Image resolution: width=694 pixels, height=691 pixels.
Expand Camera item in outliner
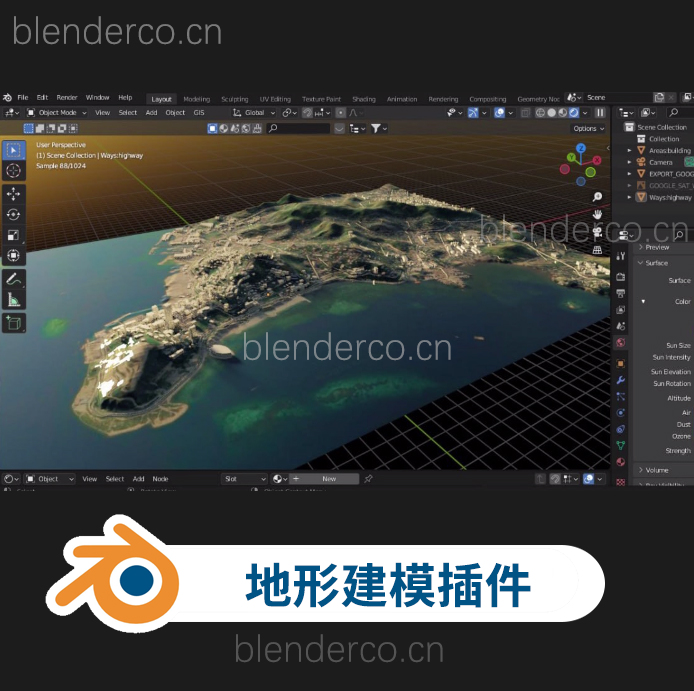pyautogui.click(x=629, y=162)
